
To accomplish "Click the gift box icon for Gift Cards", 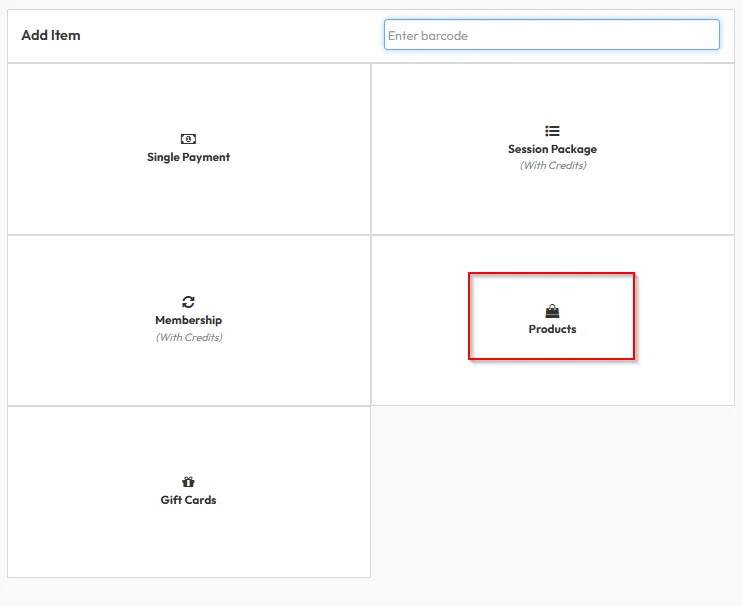I will pyautogui.click(x=188, y=482).
